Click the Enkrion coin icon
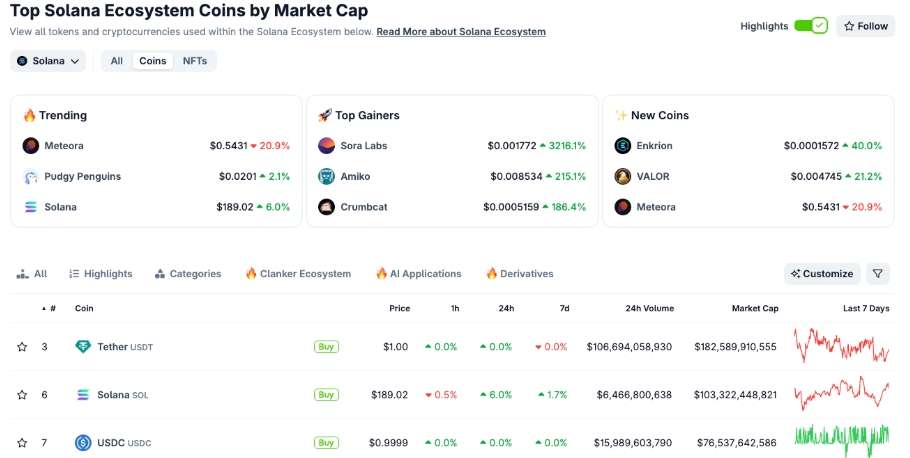The height and width of the screenshot is (458, 910). pyautogui.click(x=623, y=146)
